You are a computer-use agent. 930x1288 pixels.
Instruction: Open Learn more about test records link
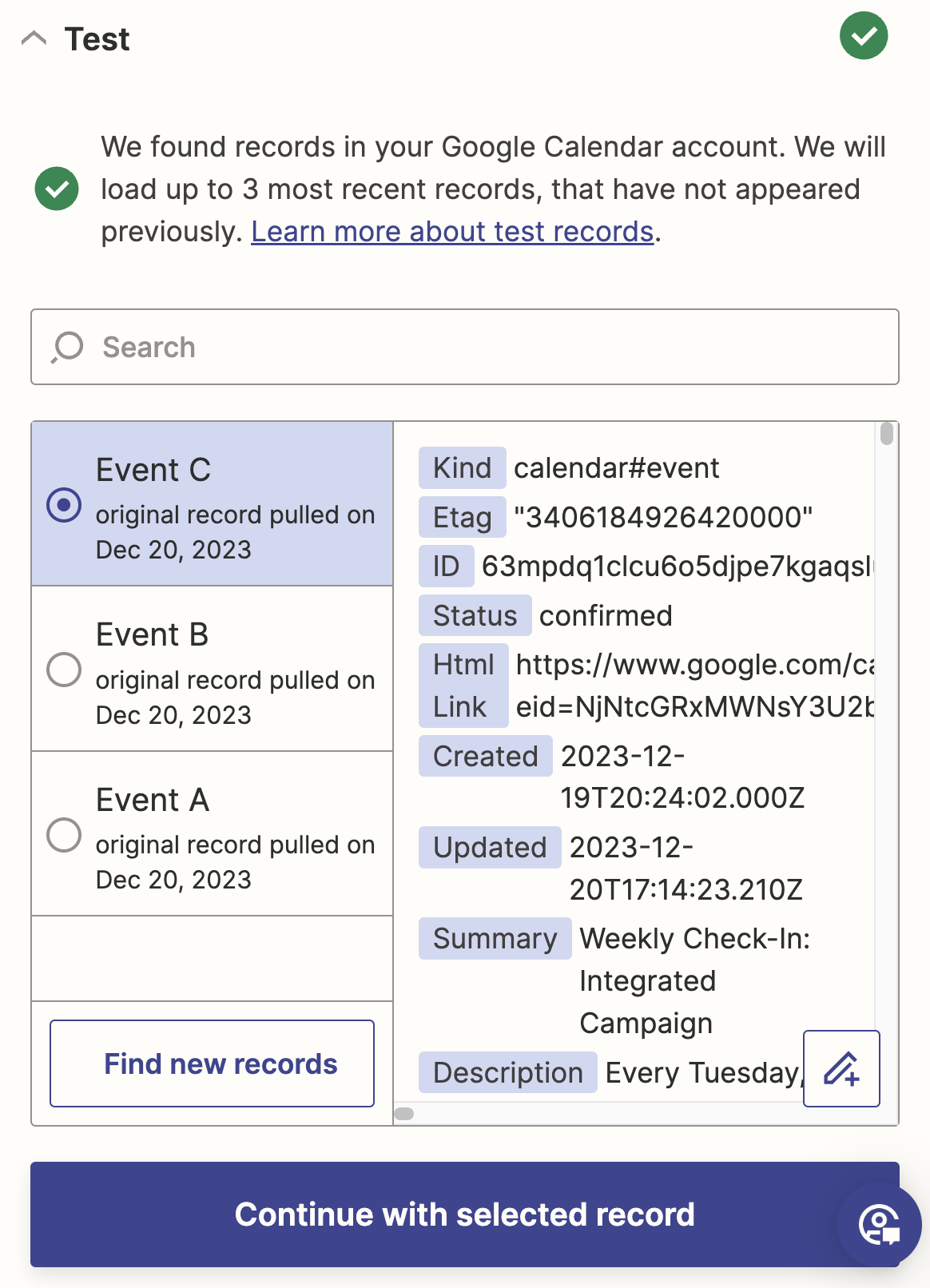pos(452,232)
